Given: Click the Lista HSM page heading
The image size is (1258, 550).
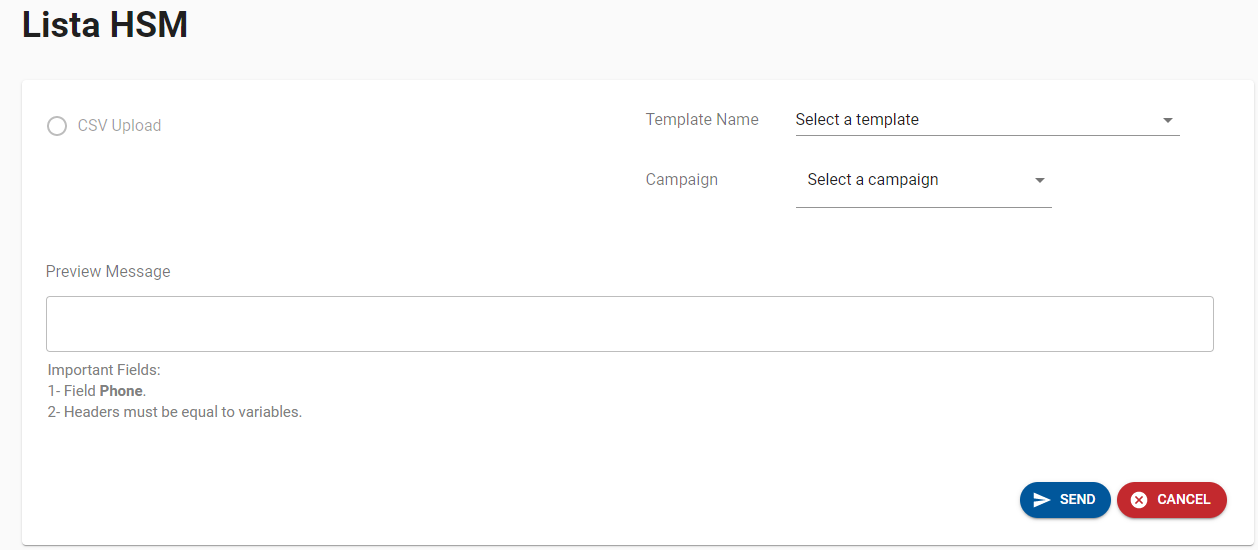Looking at the screenshot, I should coord(105,24).
